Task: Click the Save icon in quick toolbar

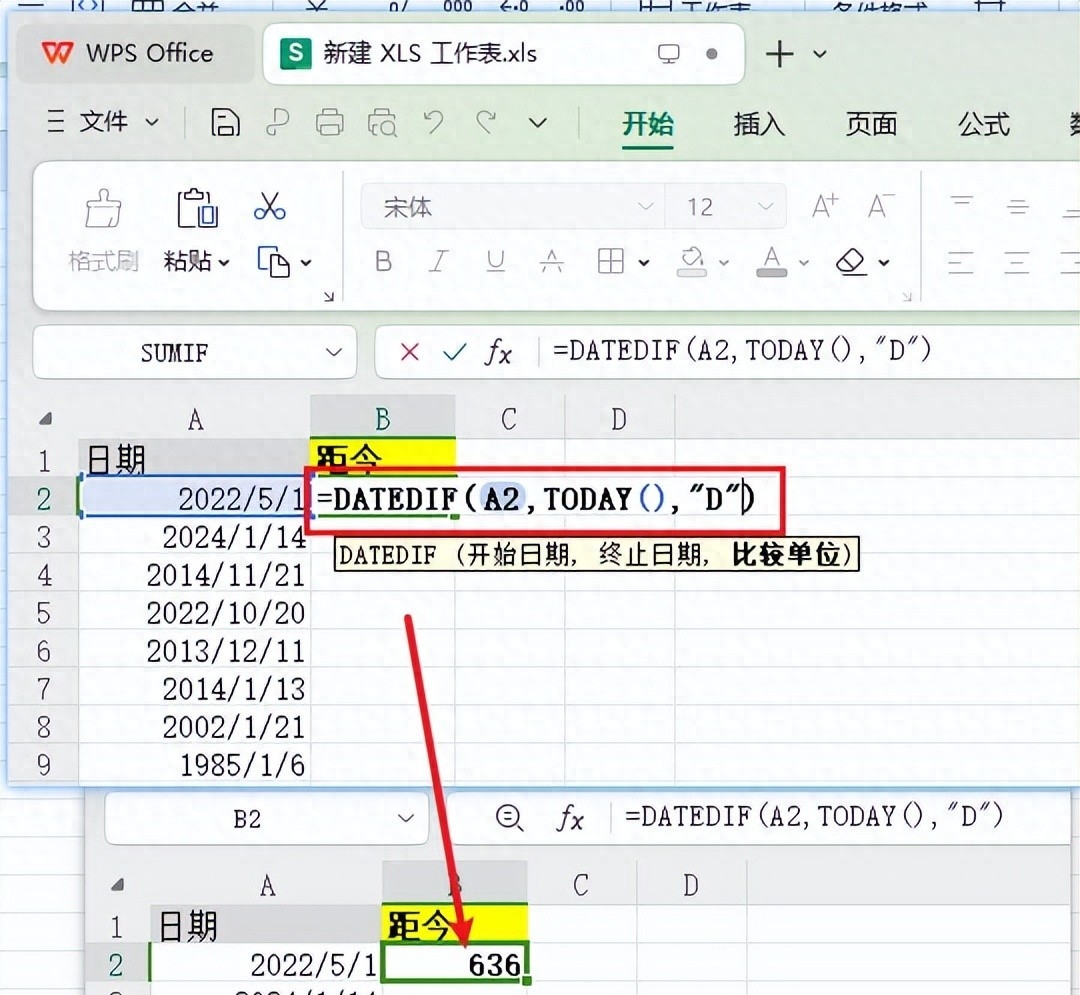Action: point(226,123)
